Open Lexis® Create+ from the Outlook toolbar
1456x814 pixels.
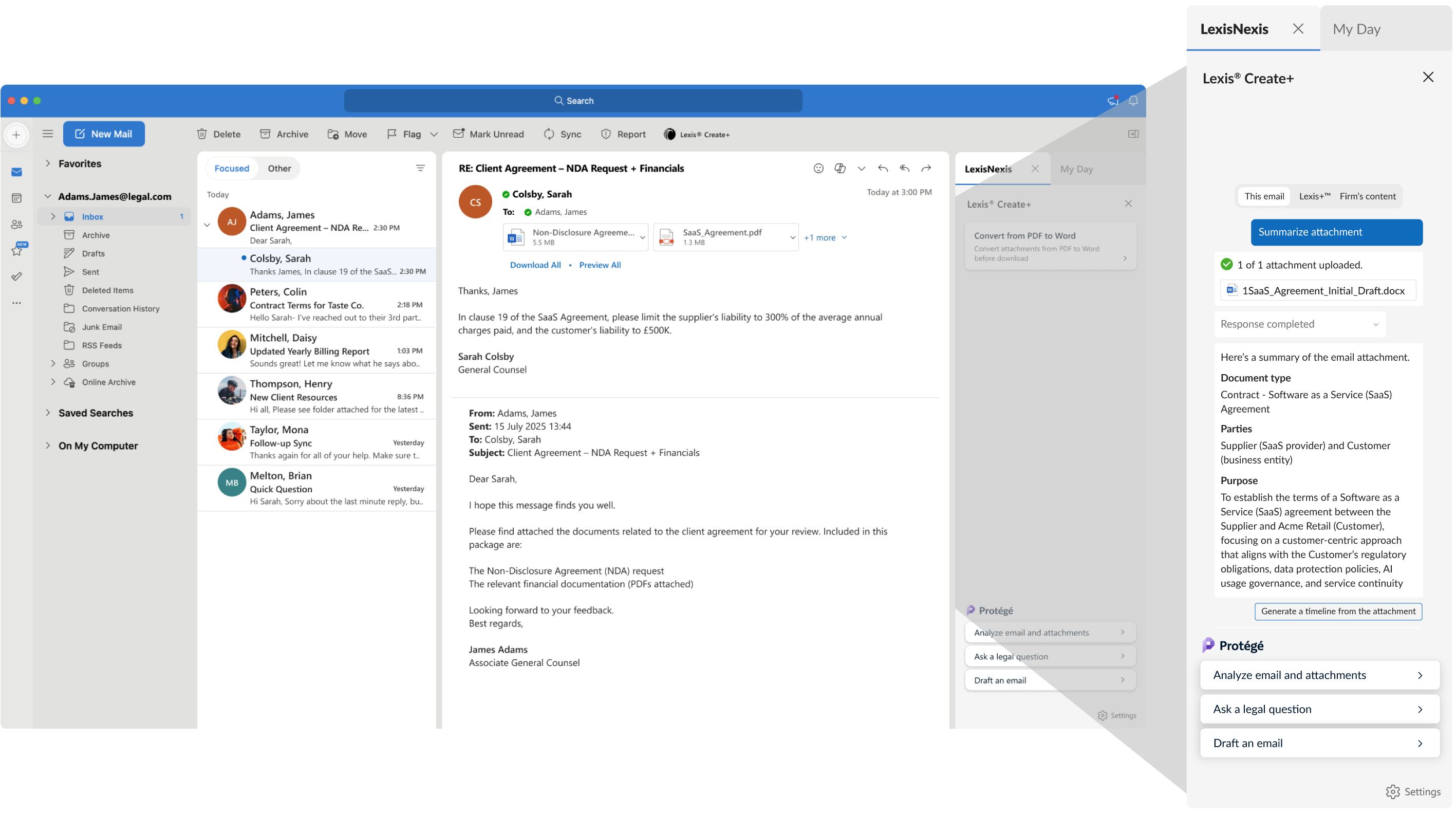pyautogui.click(x=696, y=134)
